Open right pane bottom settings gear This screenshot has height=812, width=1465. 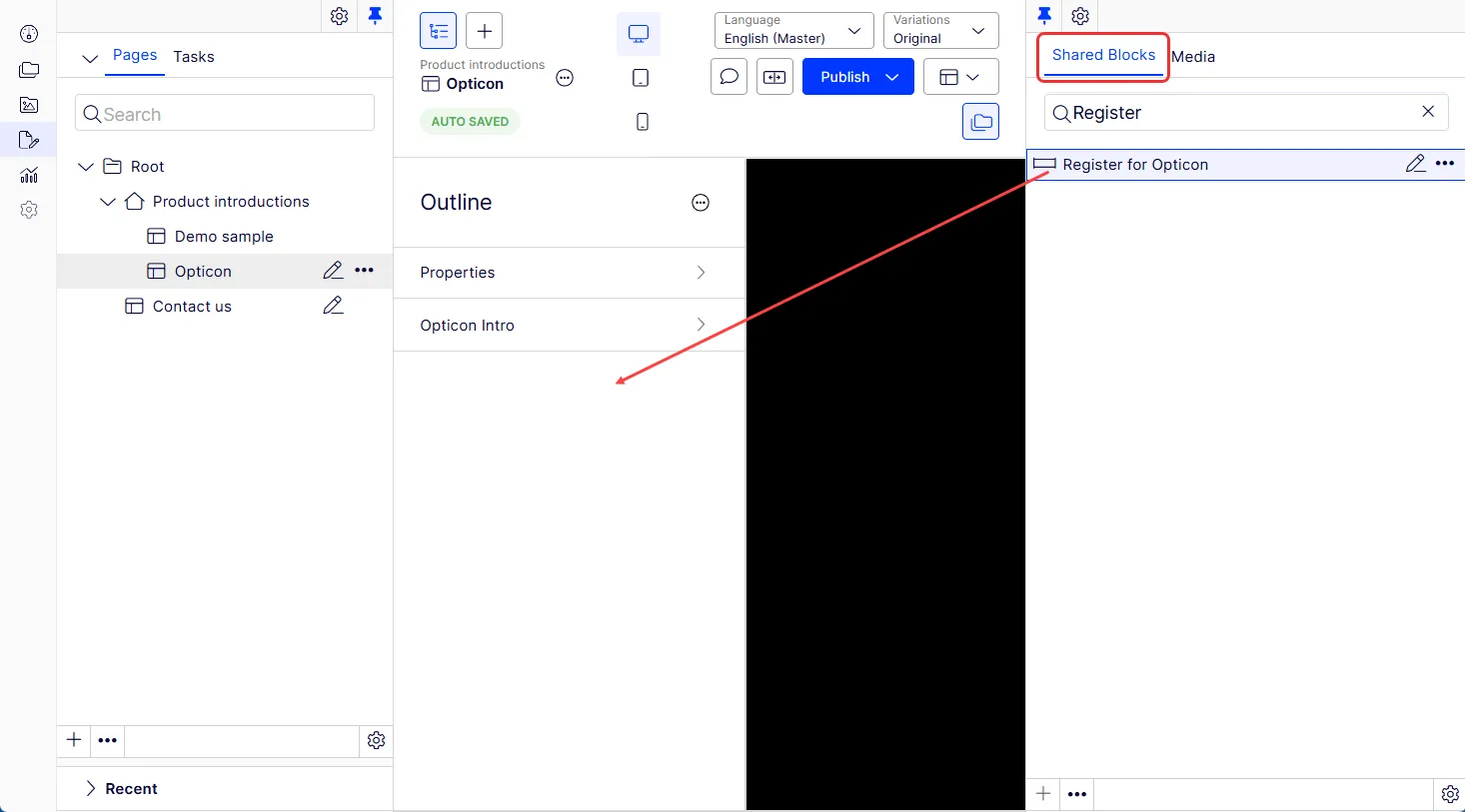[x=1450, y=794]
